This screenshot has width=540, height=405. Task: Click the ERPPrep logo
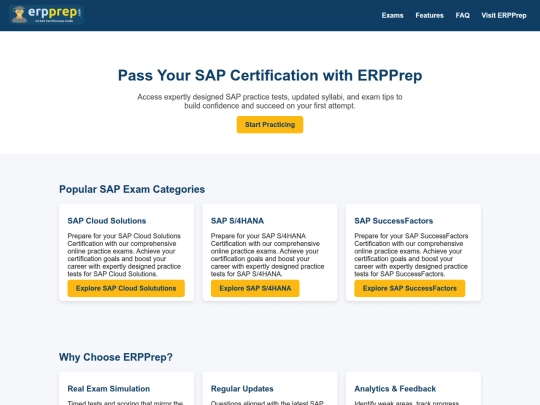(x=46, y=15)
